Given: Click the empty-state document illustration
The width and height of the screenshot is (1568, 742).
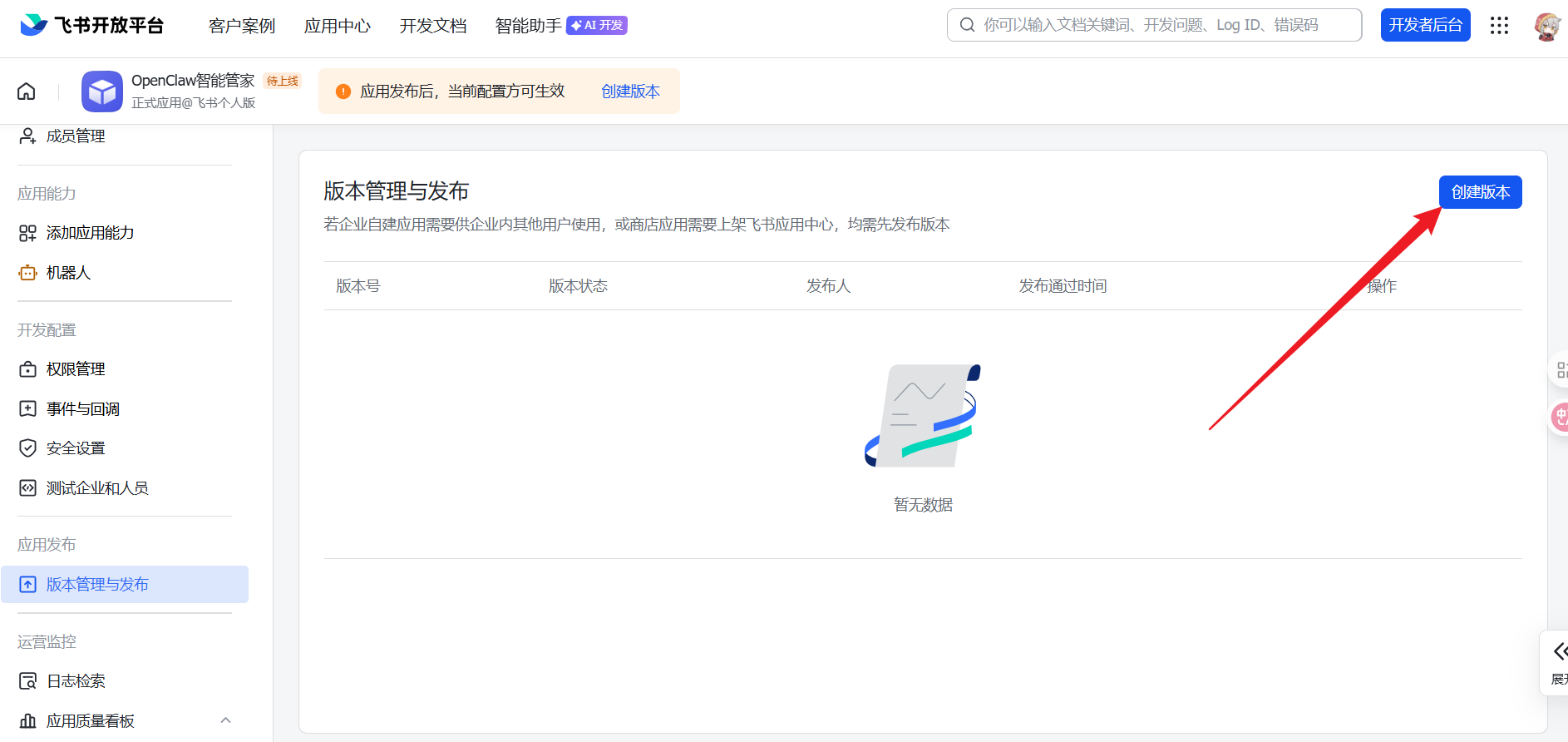Looking at the screenshot, I should (923, 415).
